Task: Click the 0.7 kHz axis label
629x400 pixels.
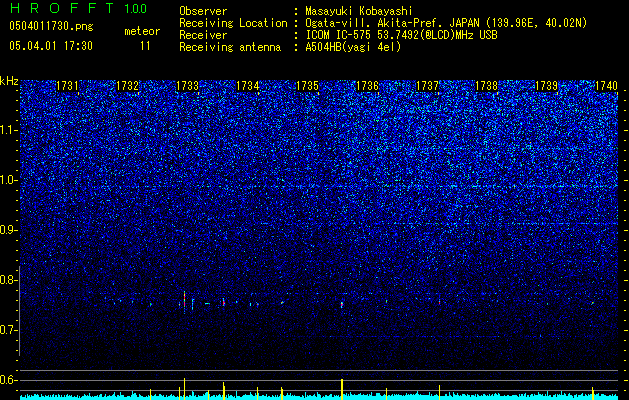Action: (x=9, y=330)
